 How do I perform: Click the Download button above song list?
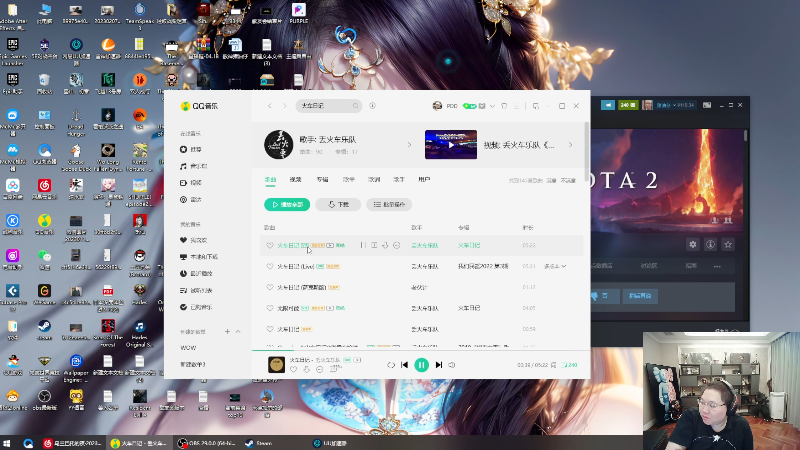click(338, 205)
